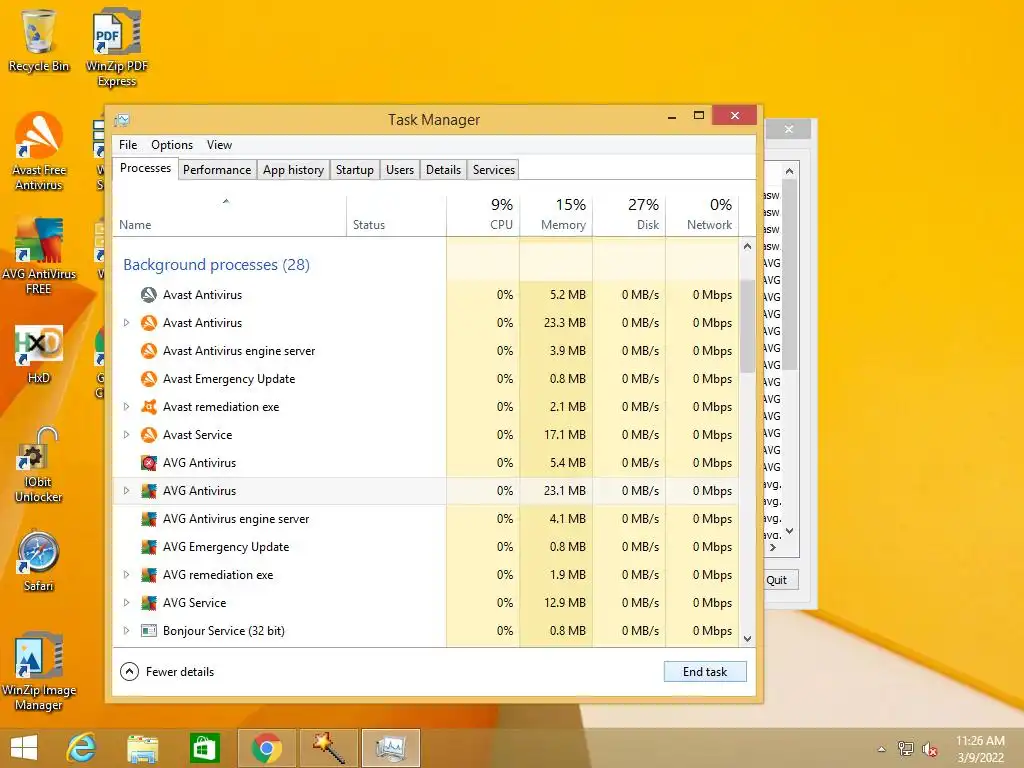The width and height of the screenshot is (1024, 768).
Task: Sort by the Memory column header
Action: (x=556, y=216)
